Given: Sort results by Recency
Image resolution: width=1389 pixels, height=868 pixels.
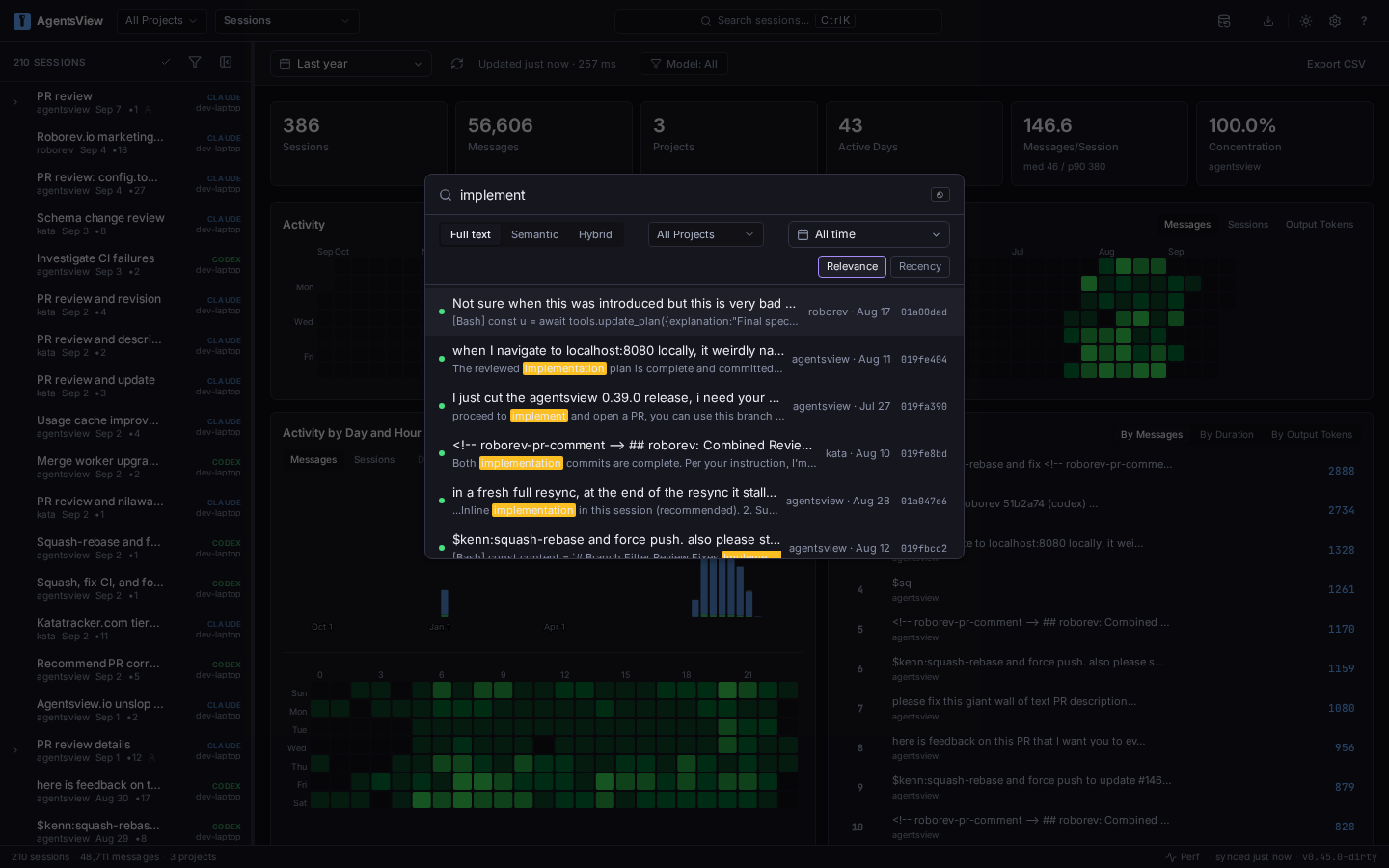Looking at the screenshot, I should (x=920, y=266).
